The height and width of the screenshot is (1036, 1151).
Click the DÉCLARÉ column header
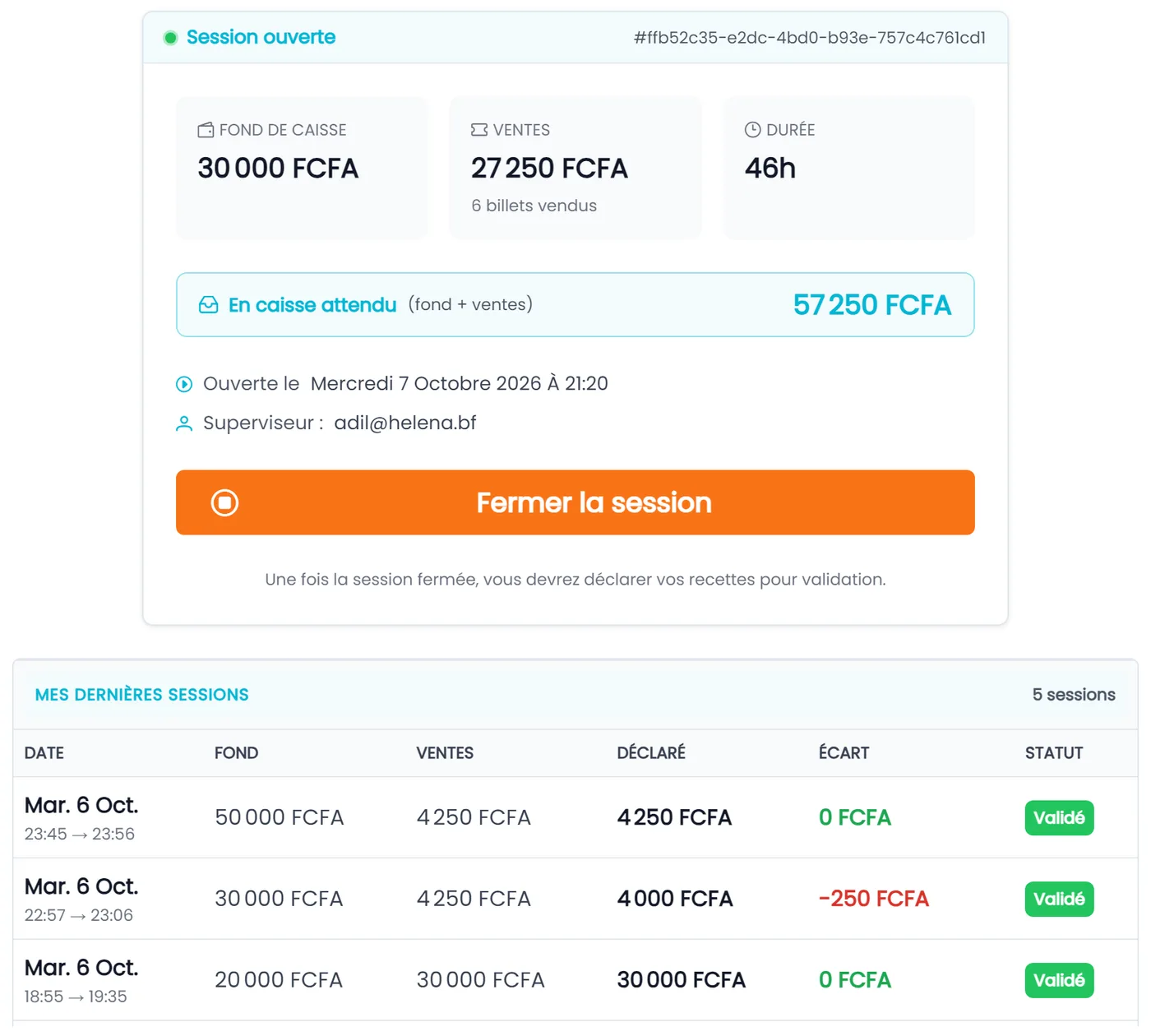click(651, 753)
